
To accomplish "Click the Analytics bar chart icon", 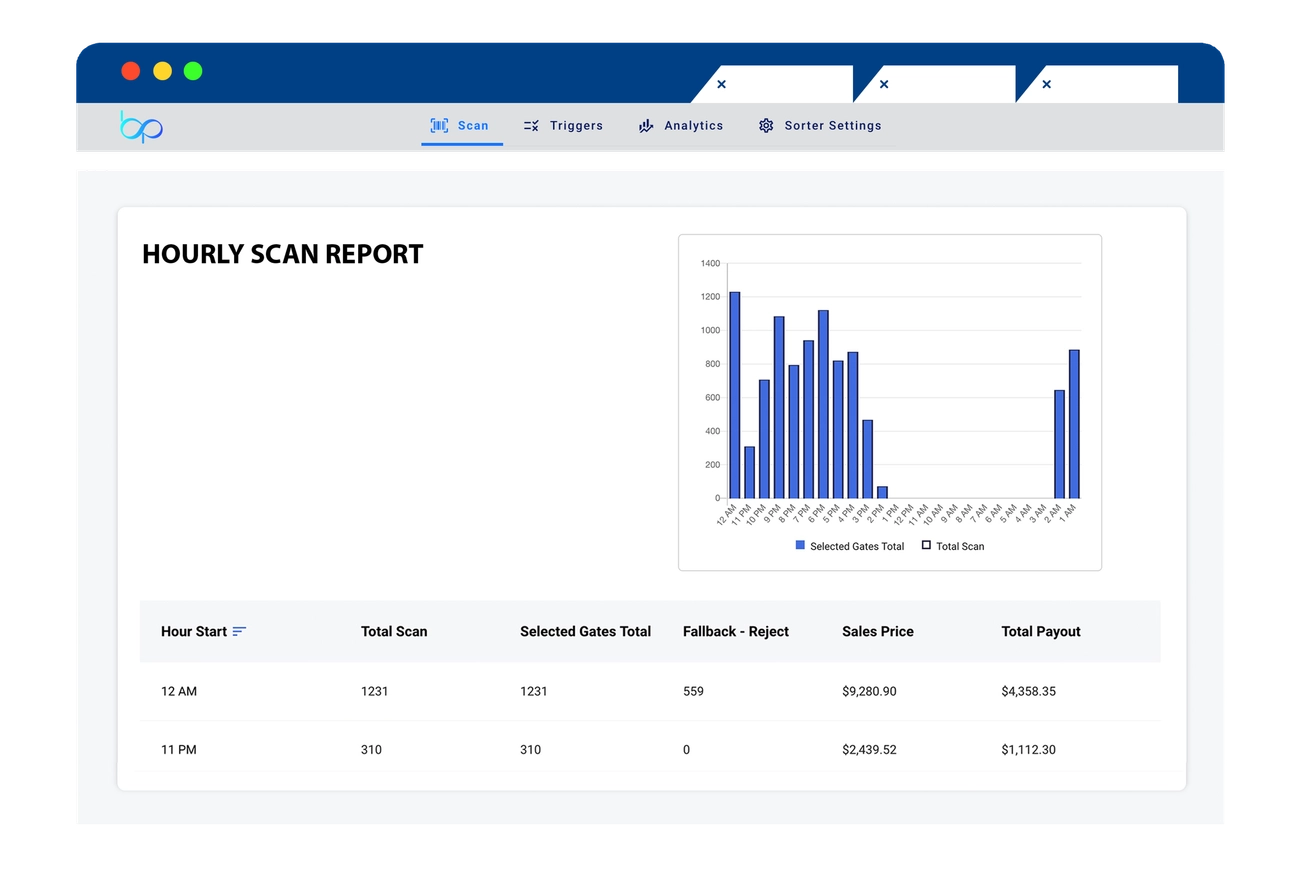I will click(646, 126).
